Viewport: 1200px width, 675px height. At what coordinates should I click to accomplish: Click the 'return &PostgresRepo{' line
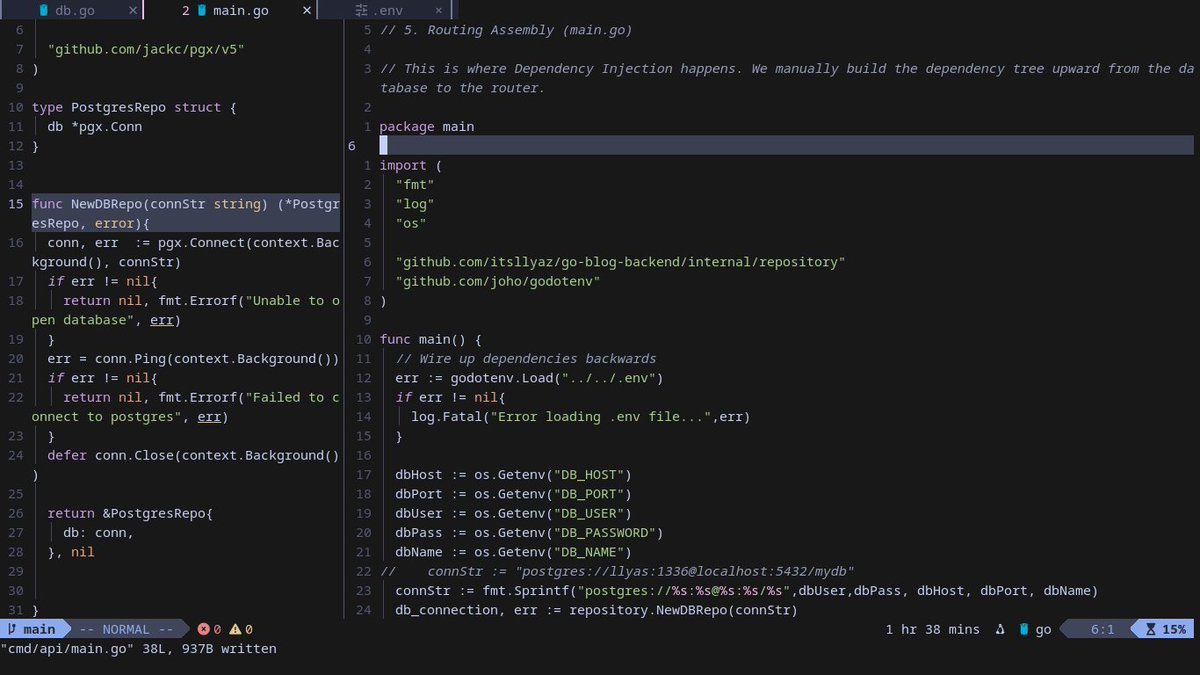(130, 513)
